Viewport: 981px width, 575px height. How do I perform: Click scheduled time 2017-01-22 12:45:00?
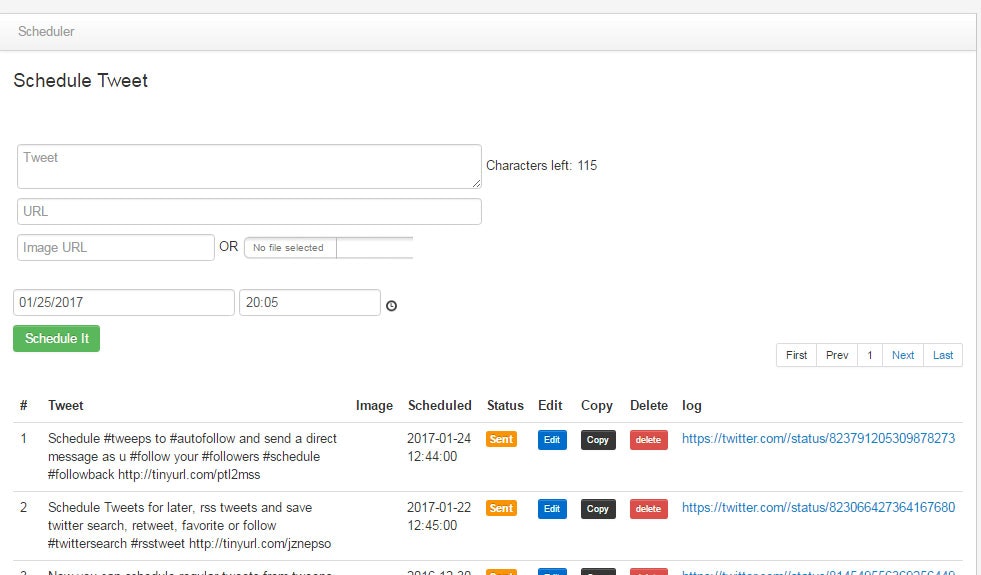439,516
